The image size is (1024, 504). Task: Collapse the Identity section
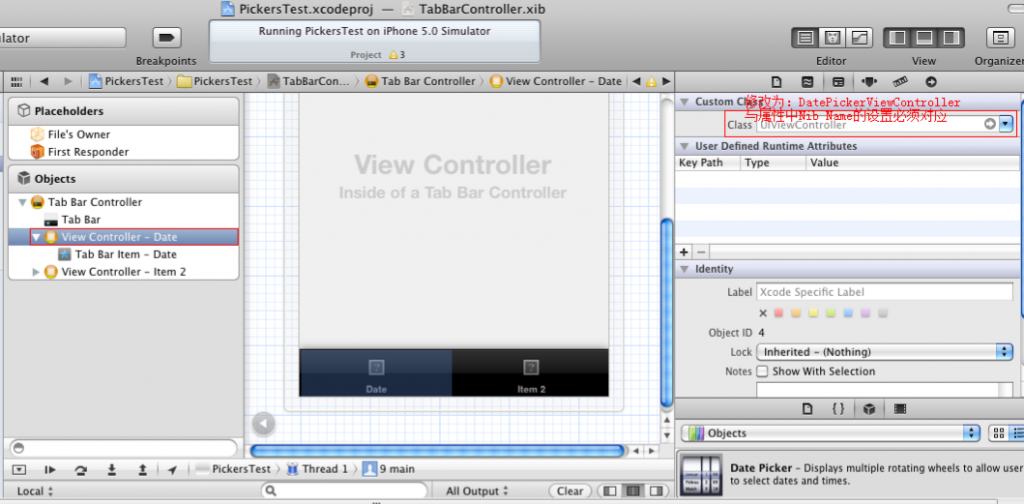tap(684, 269)
